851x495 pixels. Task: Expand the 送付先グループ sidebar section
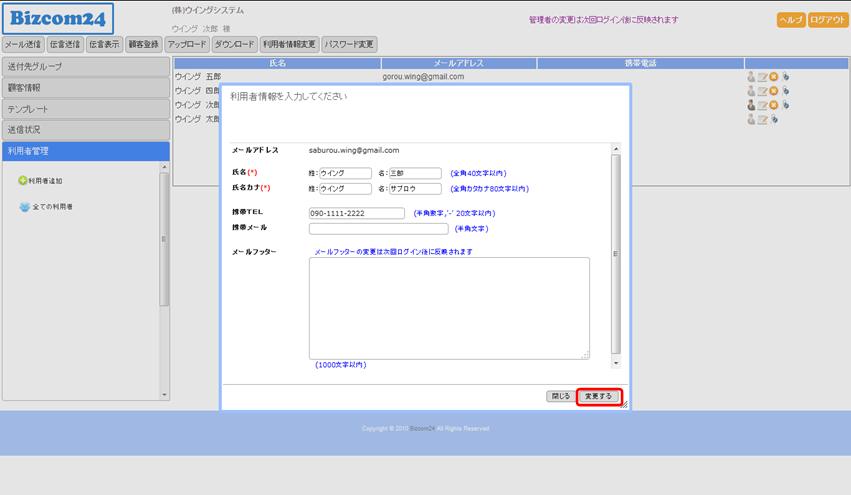[x=85, y=66]
